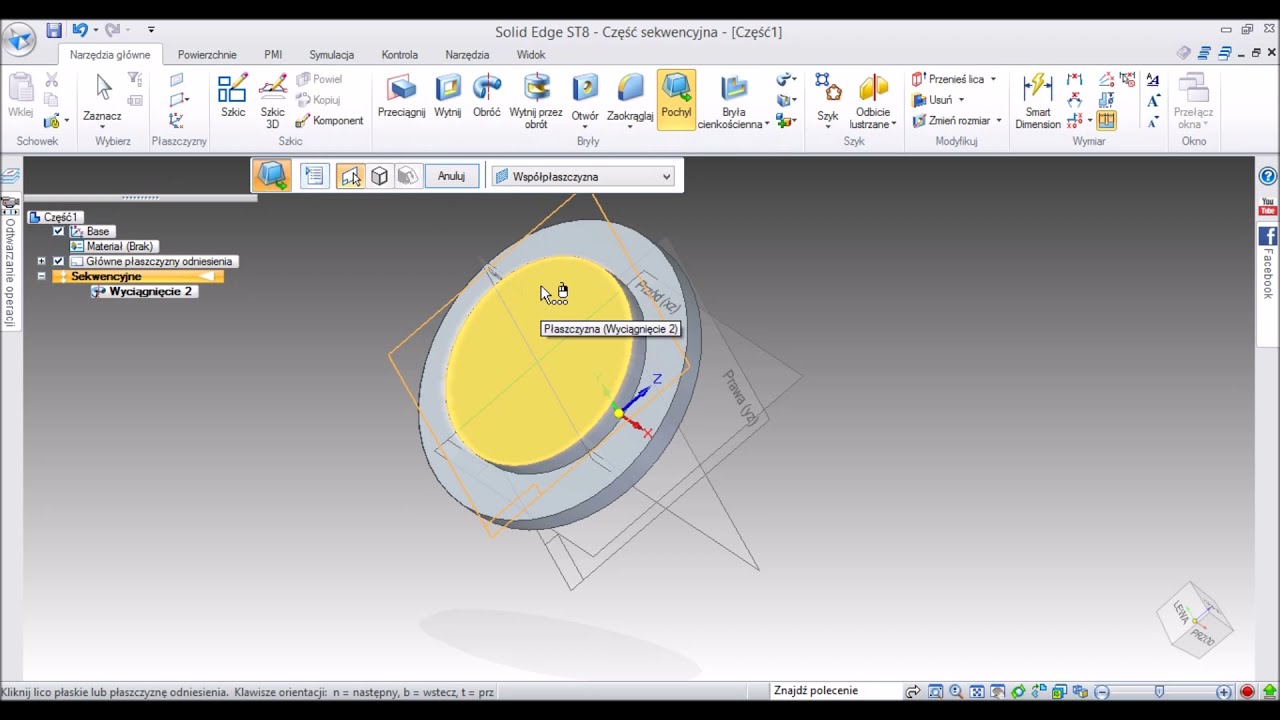This screenshot has width=1280, height=720.
Task: Select Material (Brak) in the tree
Action: tap(113, 246)
